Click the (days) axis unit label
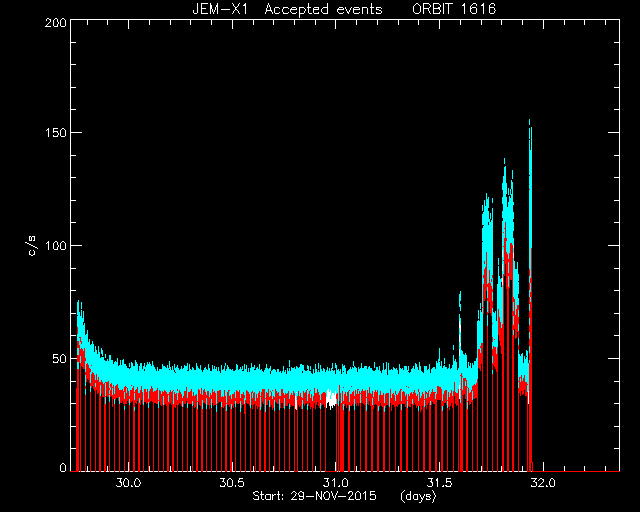This screenshot has width=640, height=512. coord(418,496)
